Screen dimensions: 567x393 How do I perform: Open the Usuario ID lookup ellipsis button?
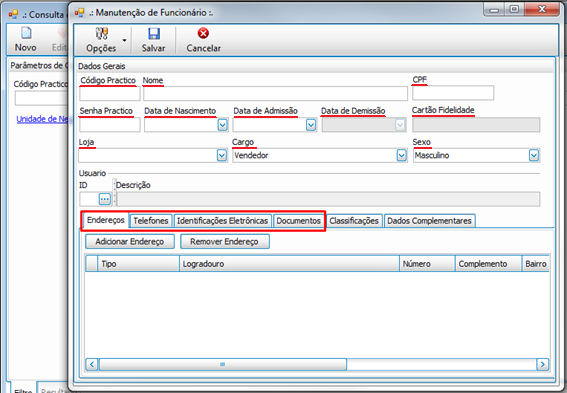tap(105, 199)
